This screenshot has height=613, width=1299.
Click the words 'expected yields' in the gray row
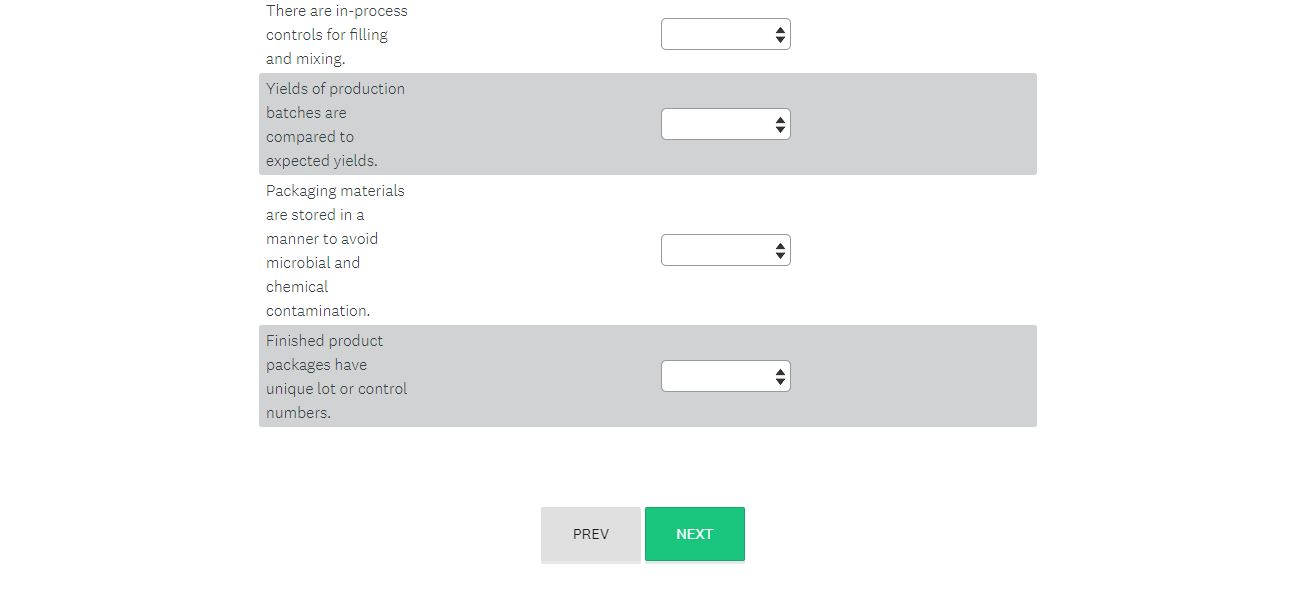click(x=321, y=161)
